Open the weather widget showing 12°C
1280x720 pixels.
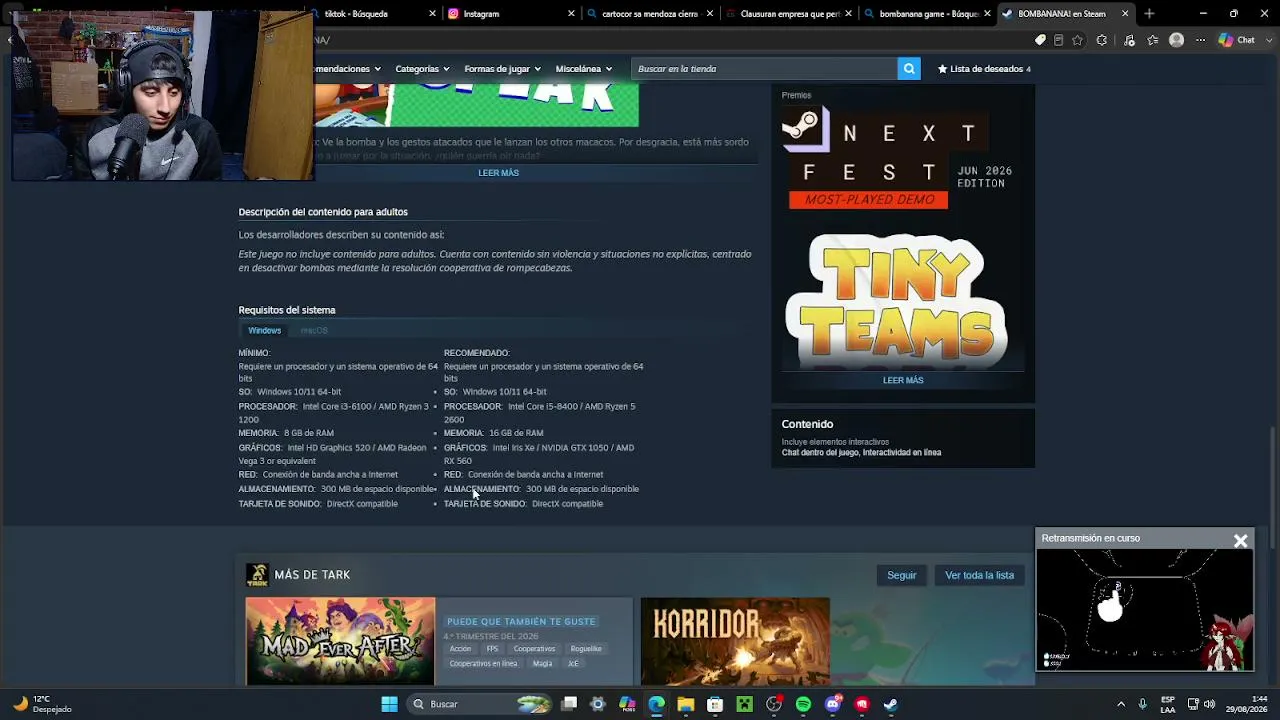pyautogui.click(x=42, y=704)
